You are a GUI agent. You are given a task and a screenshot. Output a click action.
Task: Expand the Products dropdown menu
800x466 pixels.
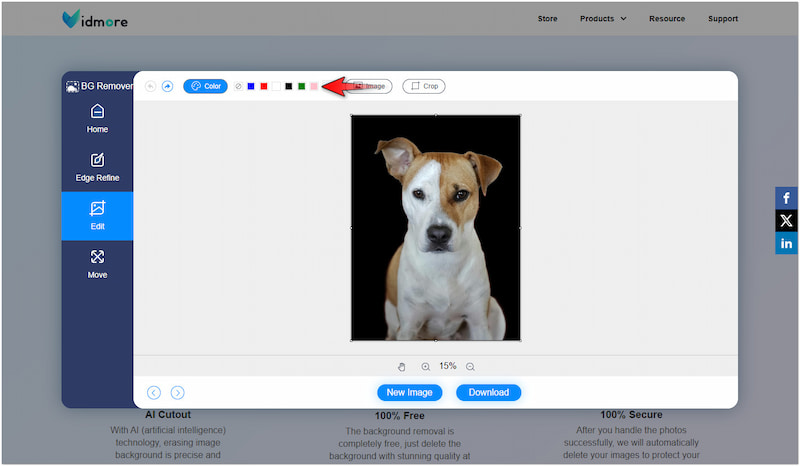coord(604,18)
